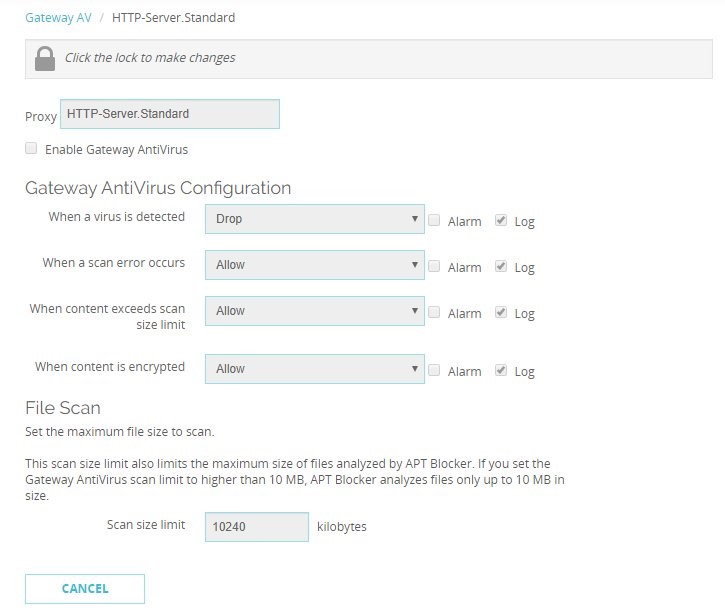Screen dimensions: 725x613
Task: Check Alarm for content exceeds scan size limit
Action: pos(434,312)
